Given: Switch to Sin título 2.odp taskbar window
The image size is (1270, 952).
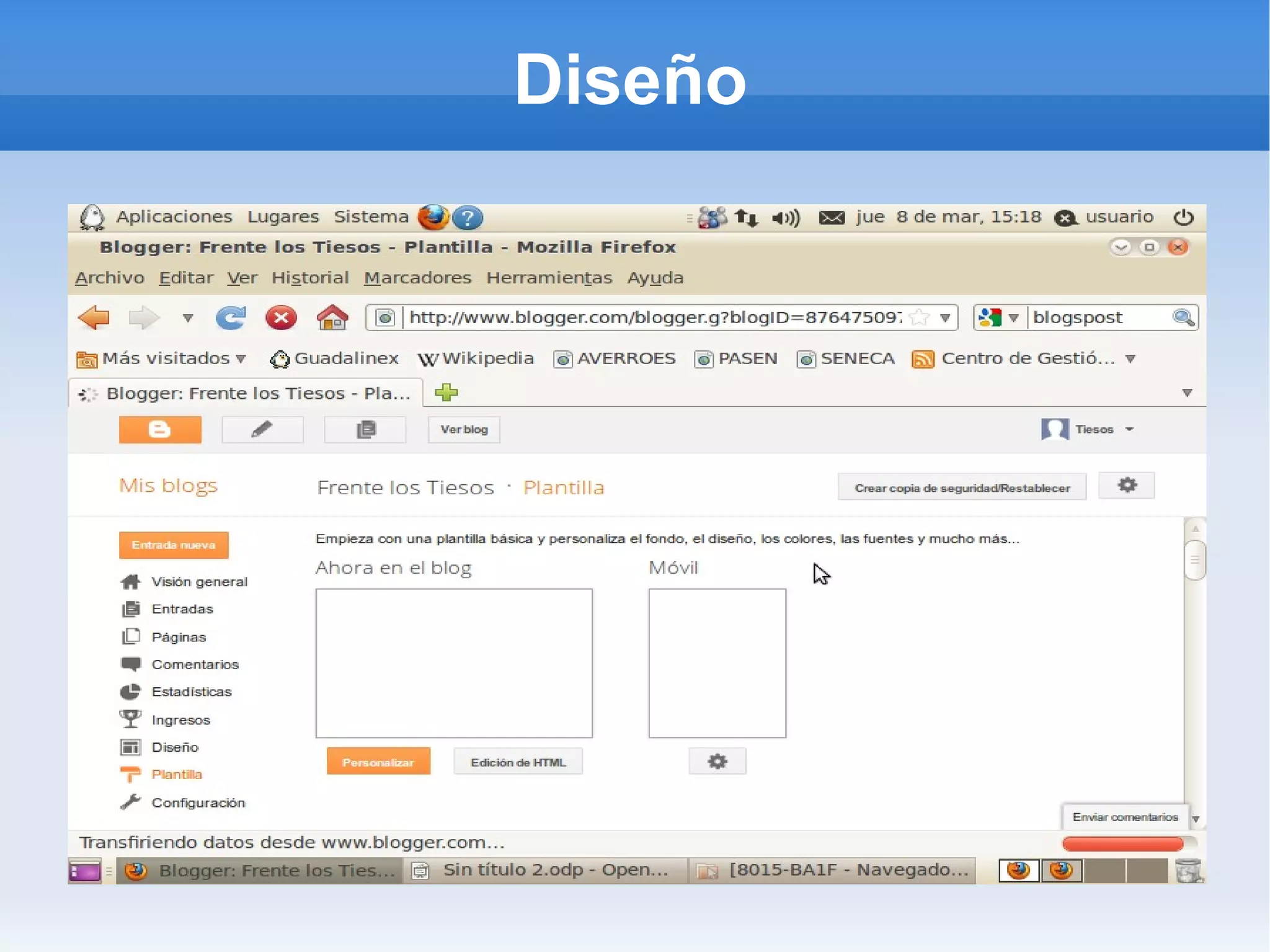Looking at the screenshot, I should click(x=546, y=870).
